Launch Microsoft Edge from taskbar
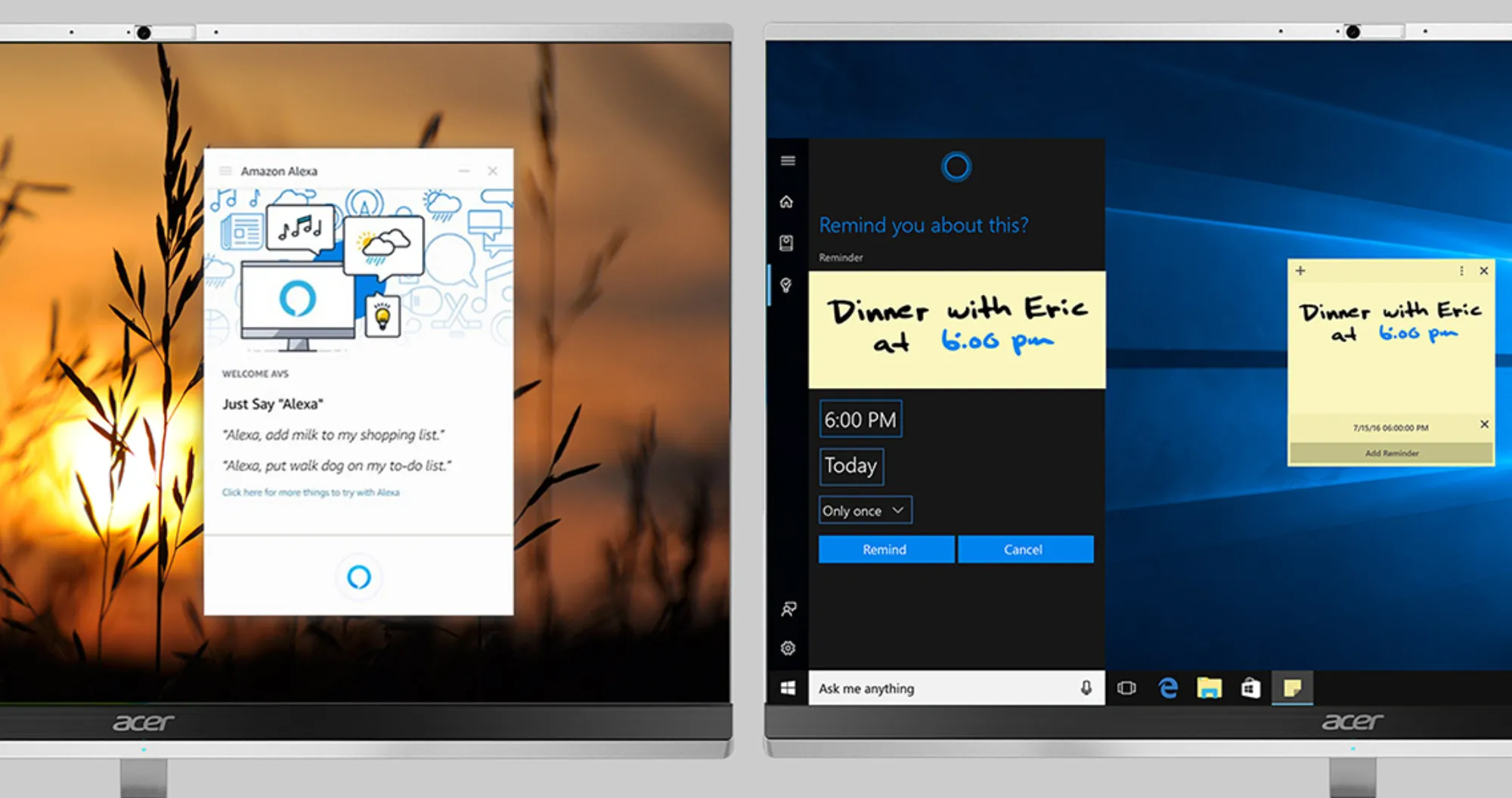The height and width of the screenshot is (798, 1512). (x=1168, y=688)
